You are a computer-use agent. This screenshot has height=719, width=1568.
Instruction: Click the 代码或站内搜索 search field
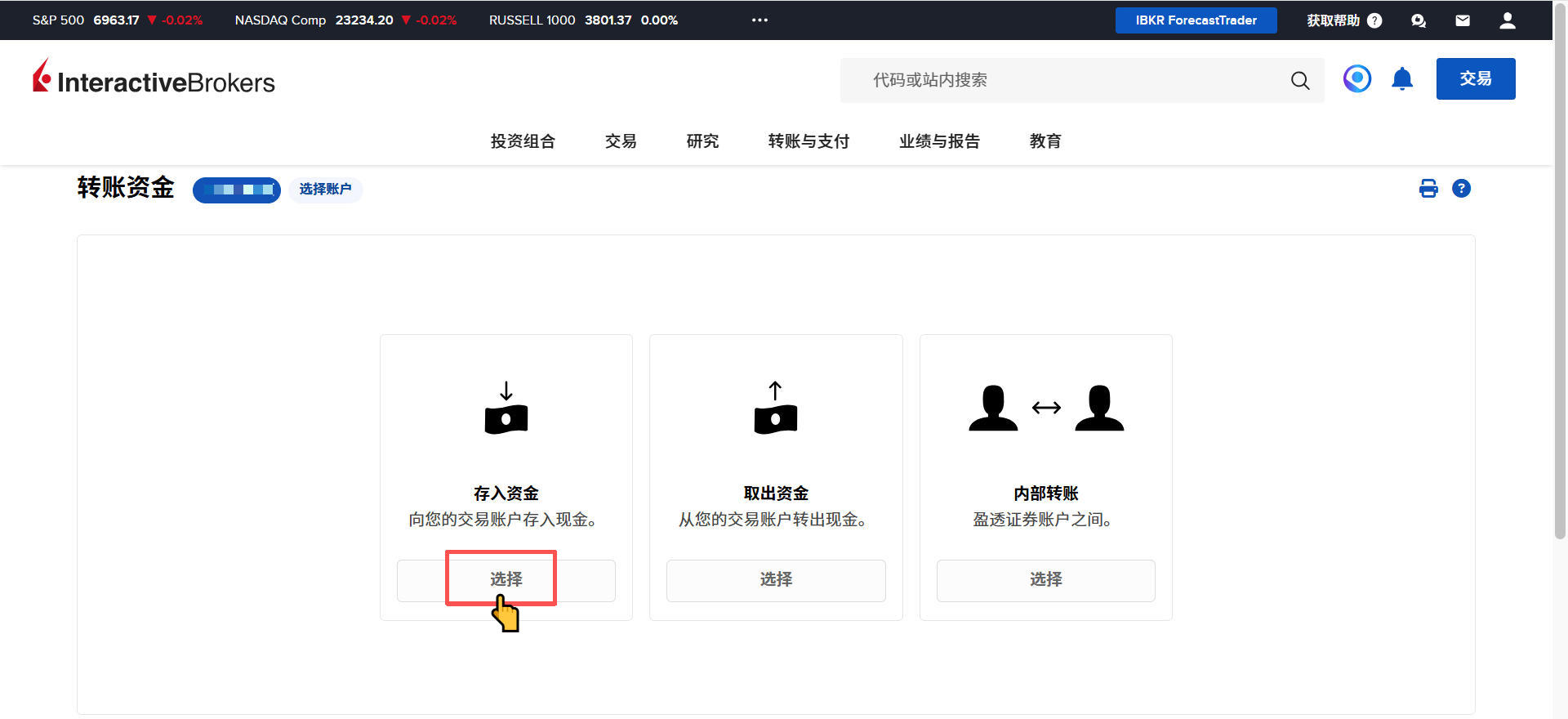(1062, 80)
